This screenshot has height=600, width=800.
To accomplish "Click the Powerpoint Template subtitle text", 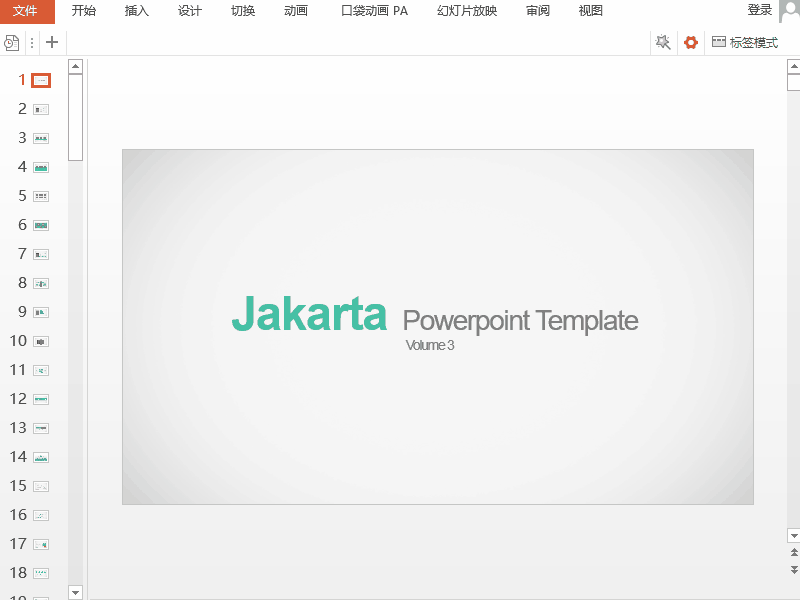I will tap(520, 321).
